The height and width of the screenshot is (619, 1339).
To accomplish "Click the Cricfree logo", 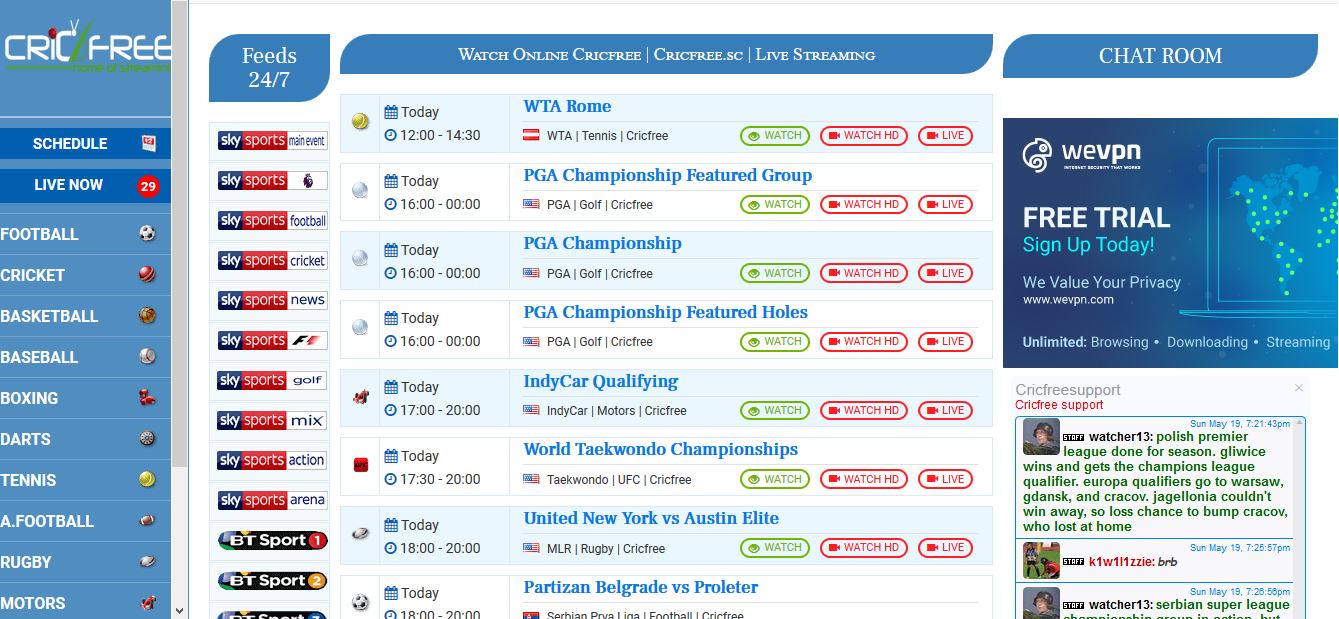I will (86, 48).
